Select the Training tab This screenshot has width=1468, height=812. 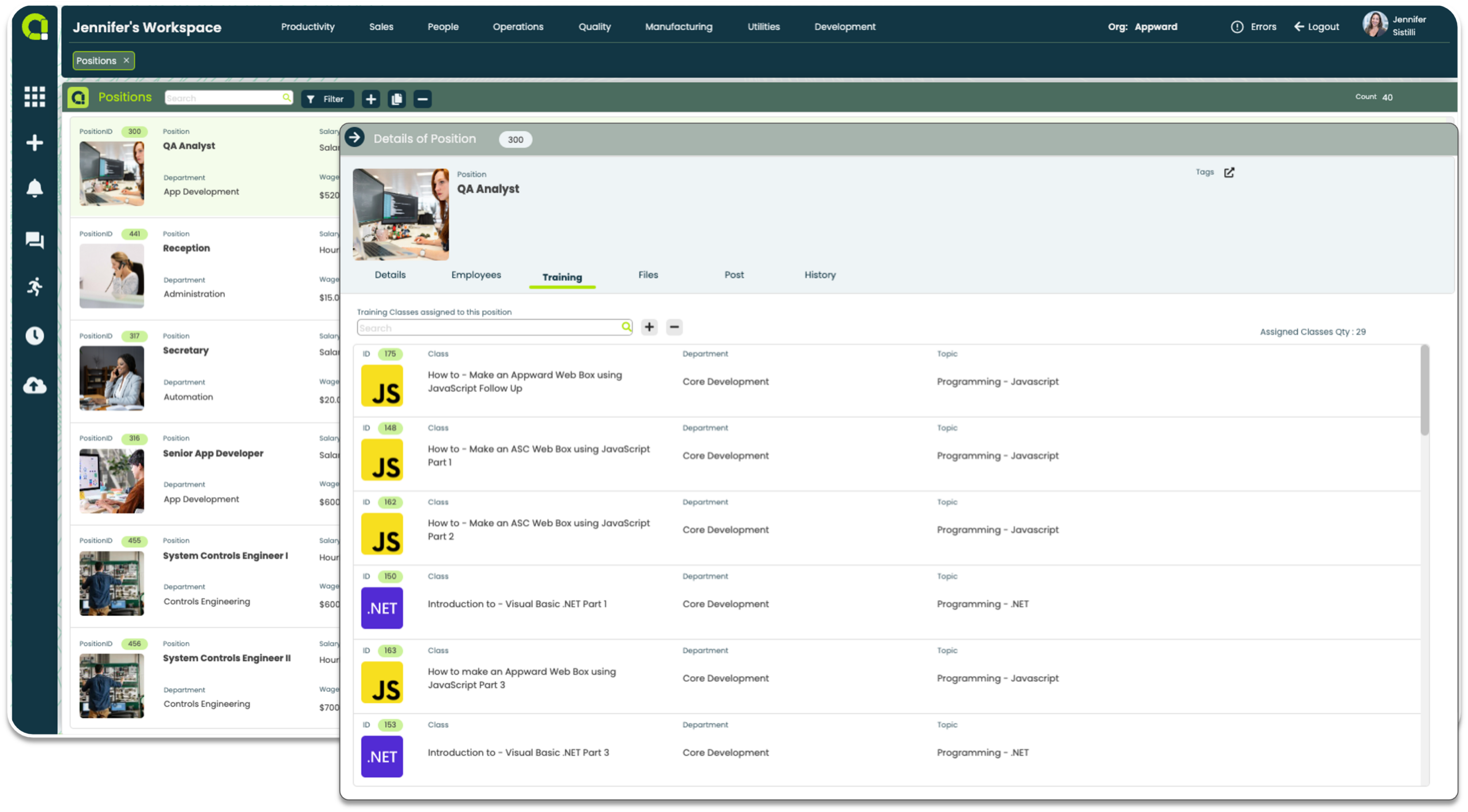563,277
